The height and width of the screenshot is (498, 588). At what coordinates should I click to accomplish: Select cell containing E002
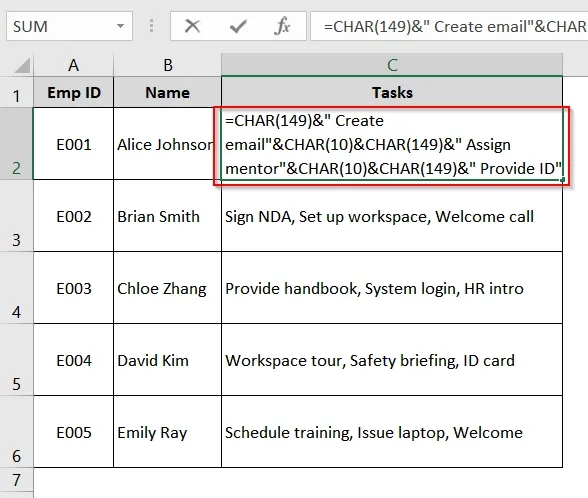[74, 216]
